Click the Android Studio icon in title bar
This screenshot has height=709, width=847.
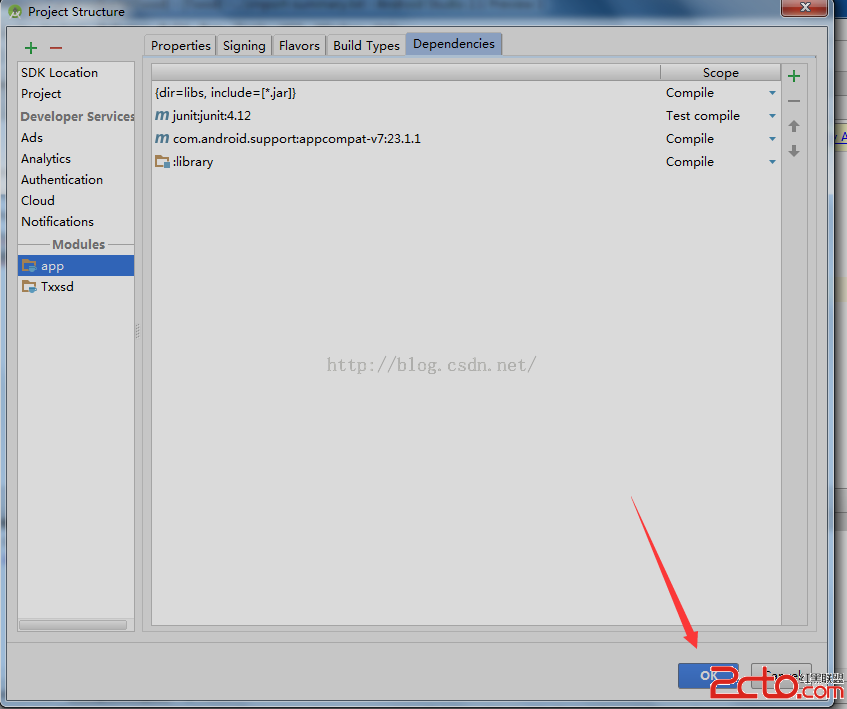(x=15, y=11)
